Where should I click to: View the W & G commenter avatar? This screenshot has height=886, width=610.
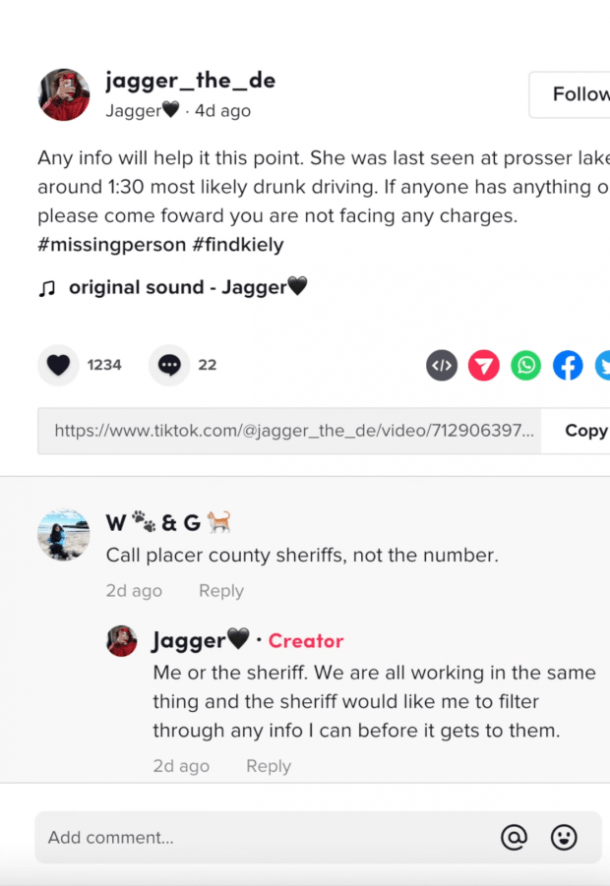pos(64,535)
